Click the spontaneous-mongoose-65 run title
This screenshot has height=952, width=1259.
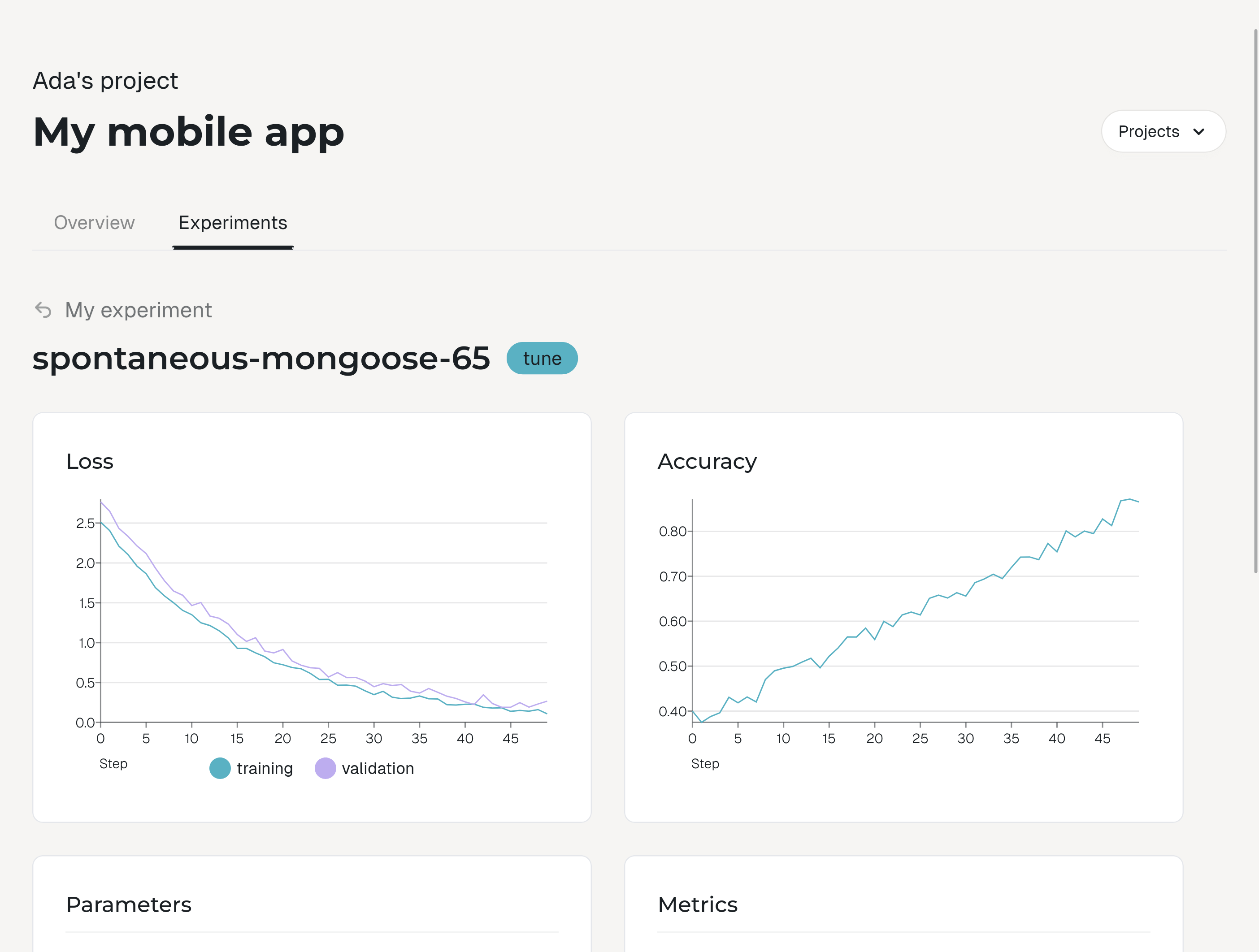[261, 359]
